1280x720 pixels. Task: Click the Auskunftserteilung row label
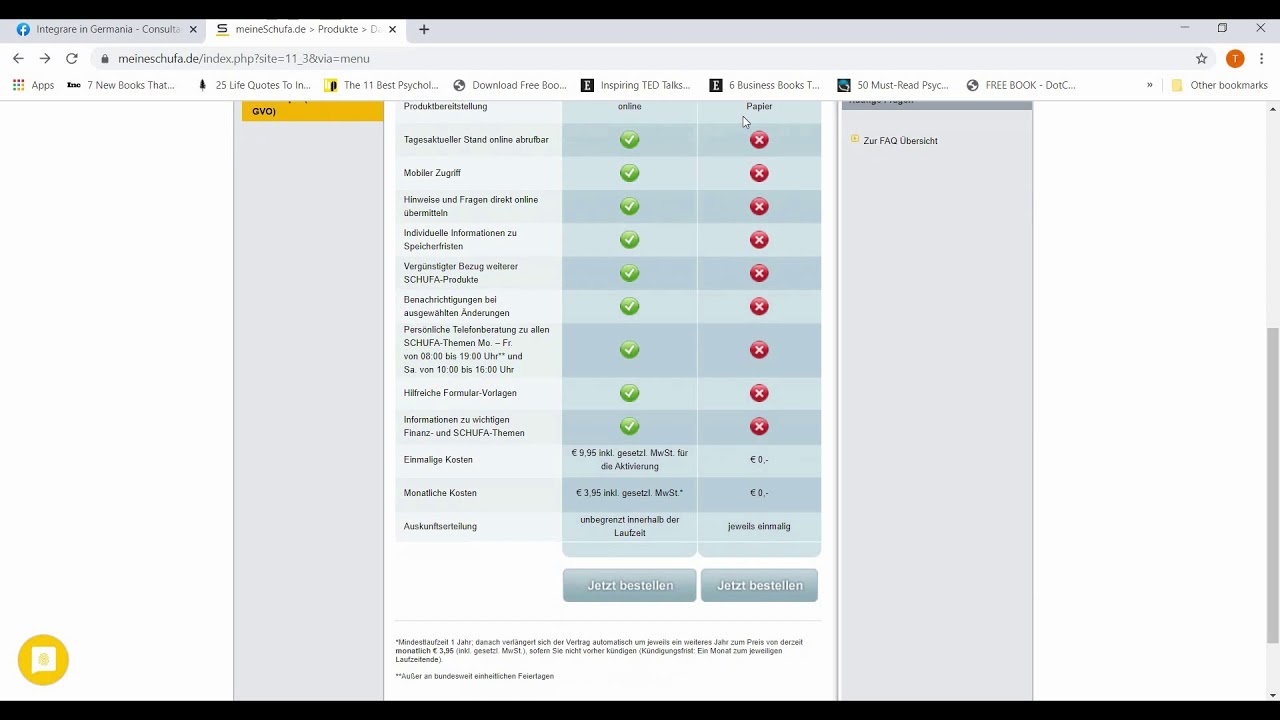click(440, 526)
